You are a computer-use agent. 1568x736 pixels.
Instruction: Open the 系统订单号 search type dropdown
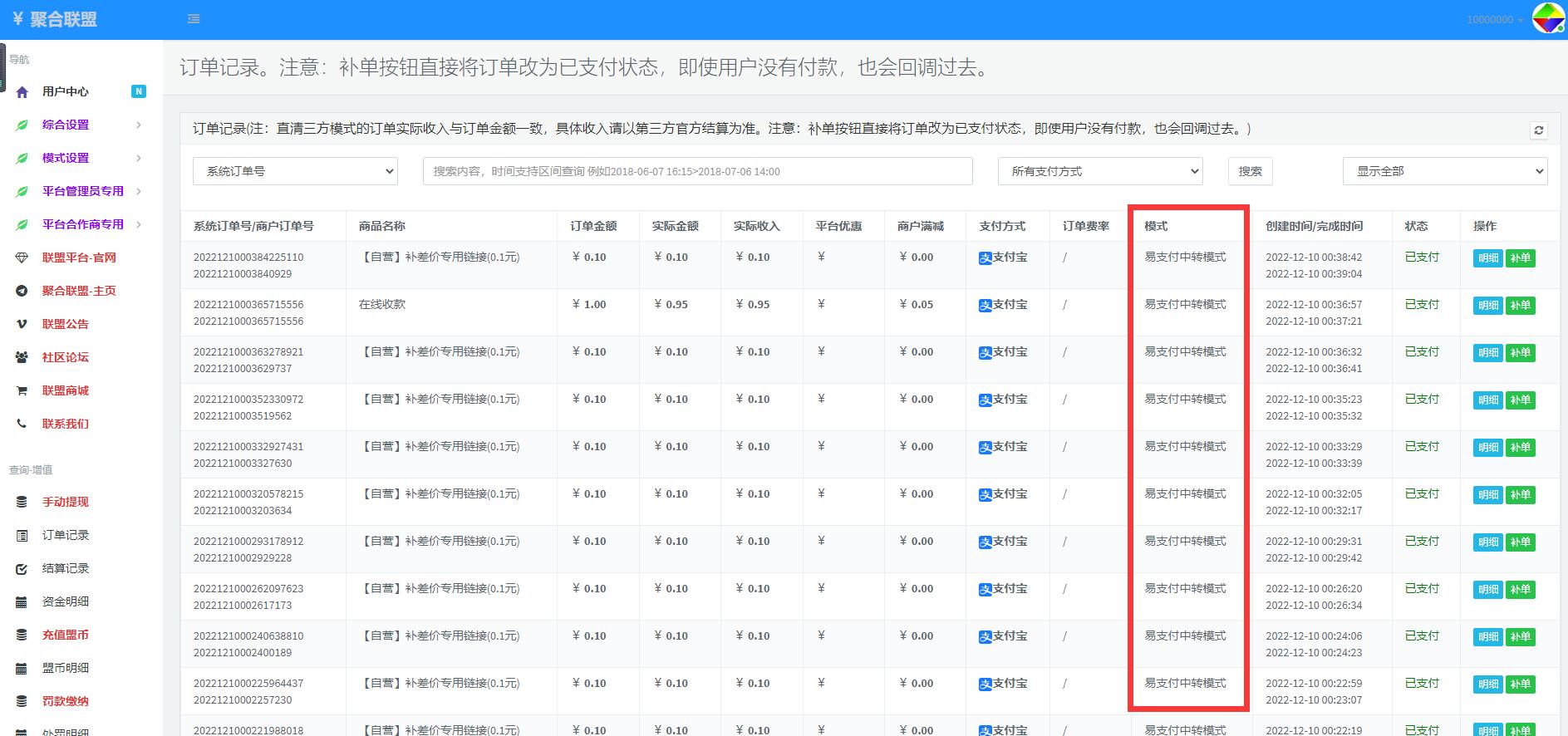tap(295, 171)
